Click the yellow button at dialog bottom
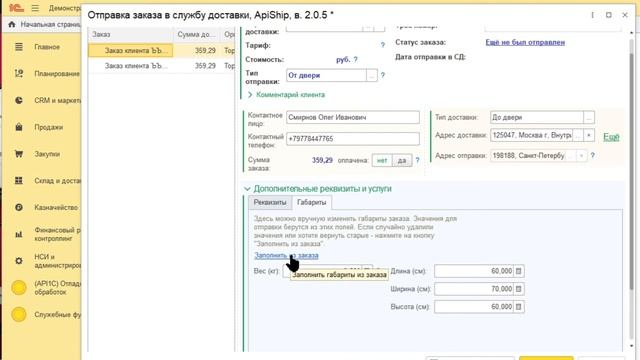Screen dimensions: 640x360 546,358
